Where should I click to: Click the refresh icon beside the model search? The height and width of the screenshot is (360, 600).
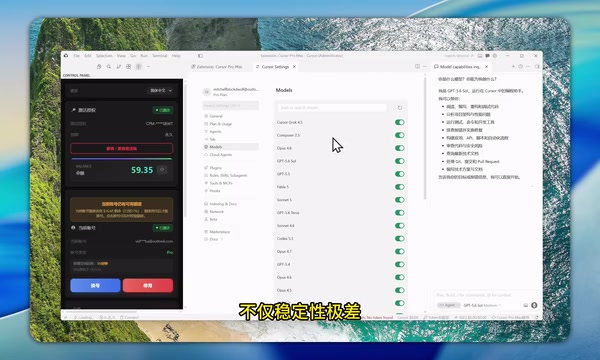(400, 108)
